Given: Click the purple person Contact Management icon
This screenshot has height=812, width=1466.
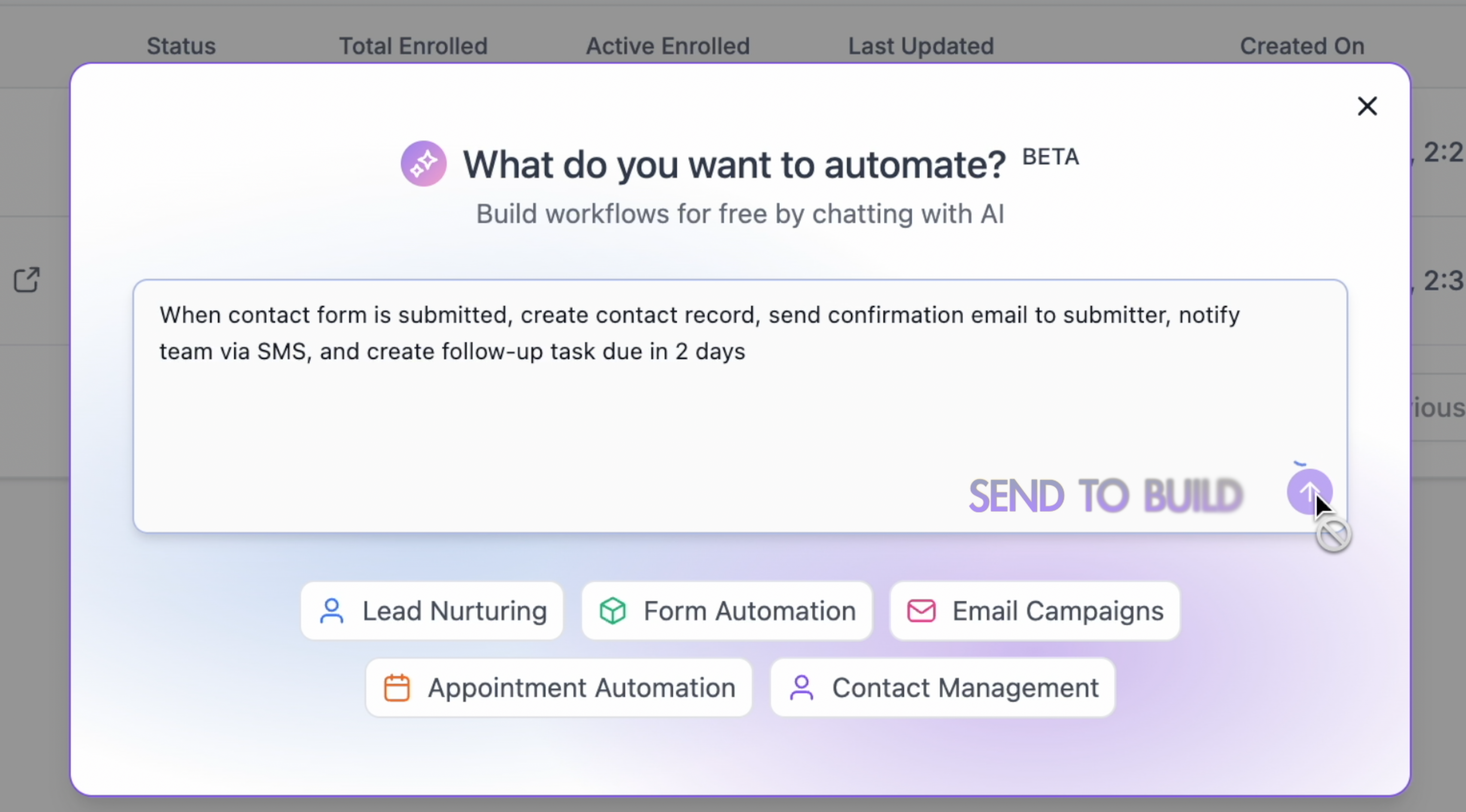Looking at the screenshot, I should tap(801, 688).
